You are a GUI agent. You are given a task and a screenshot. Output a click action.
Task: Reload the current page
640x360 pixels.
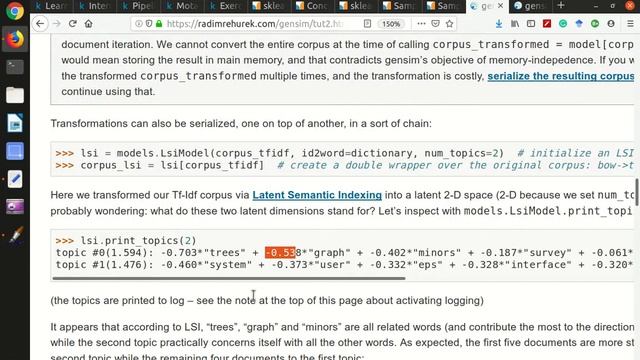tap(73, 24)
